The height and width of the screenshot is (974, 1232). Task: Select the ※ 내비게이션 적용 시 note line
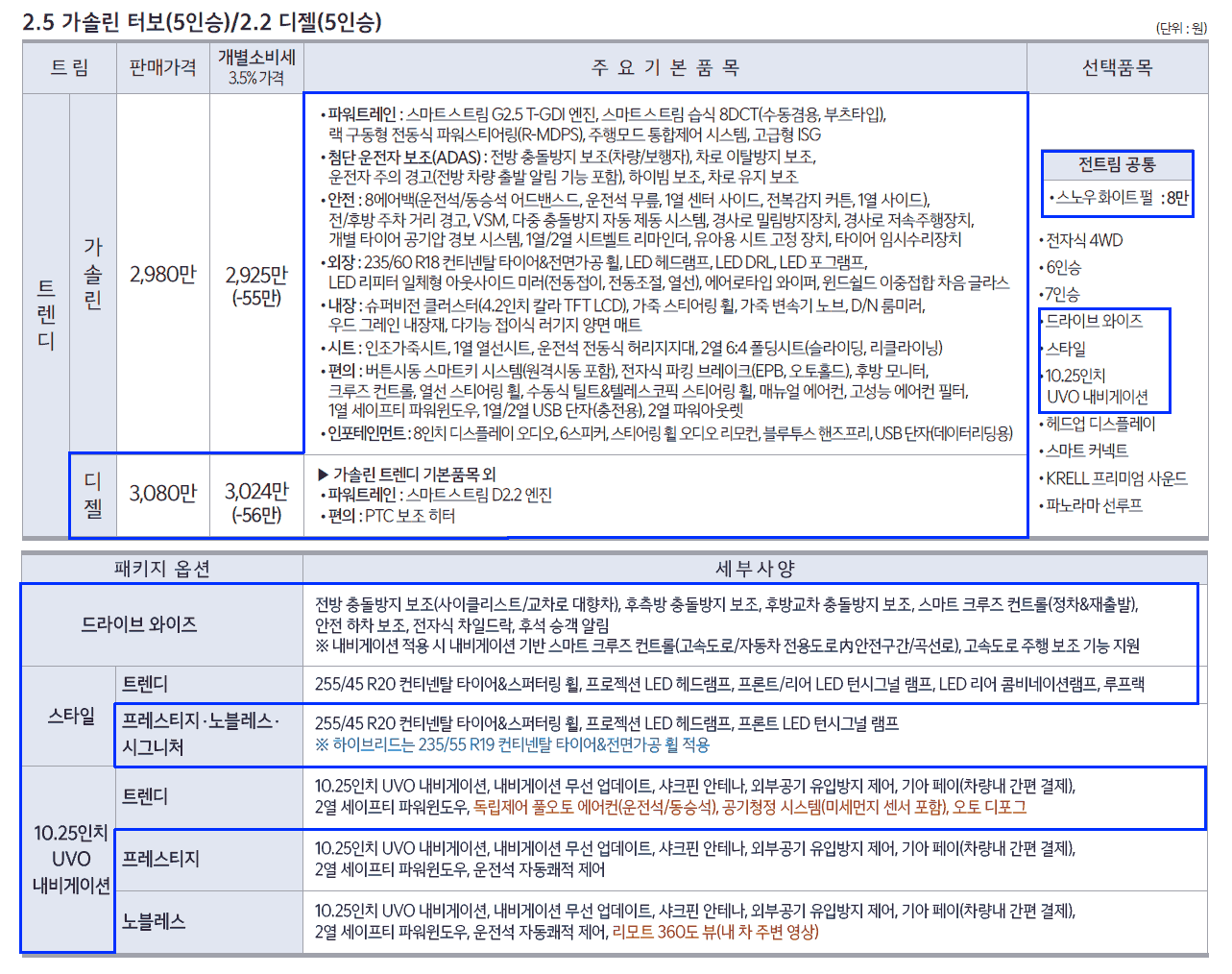727,646
